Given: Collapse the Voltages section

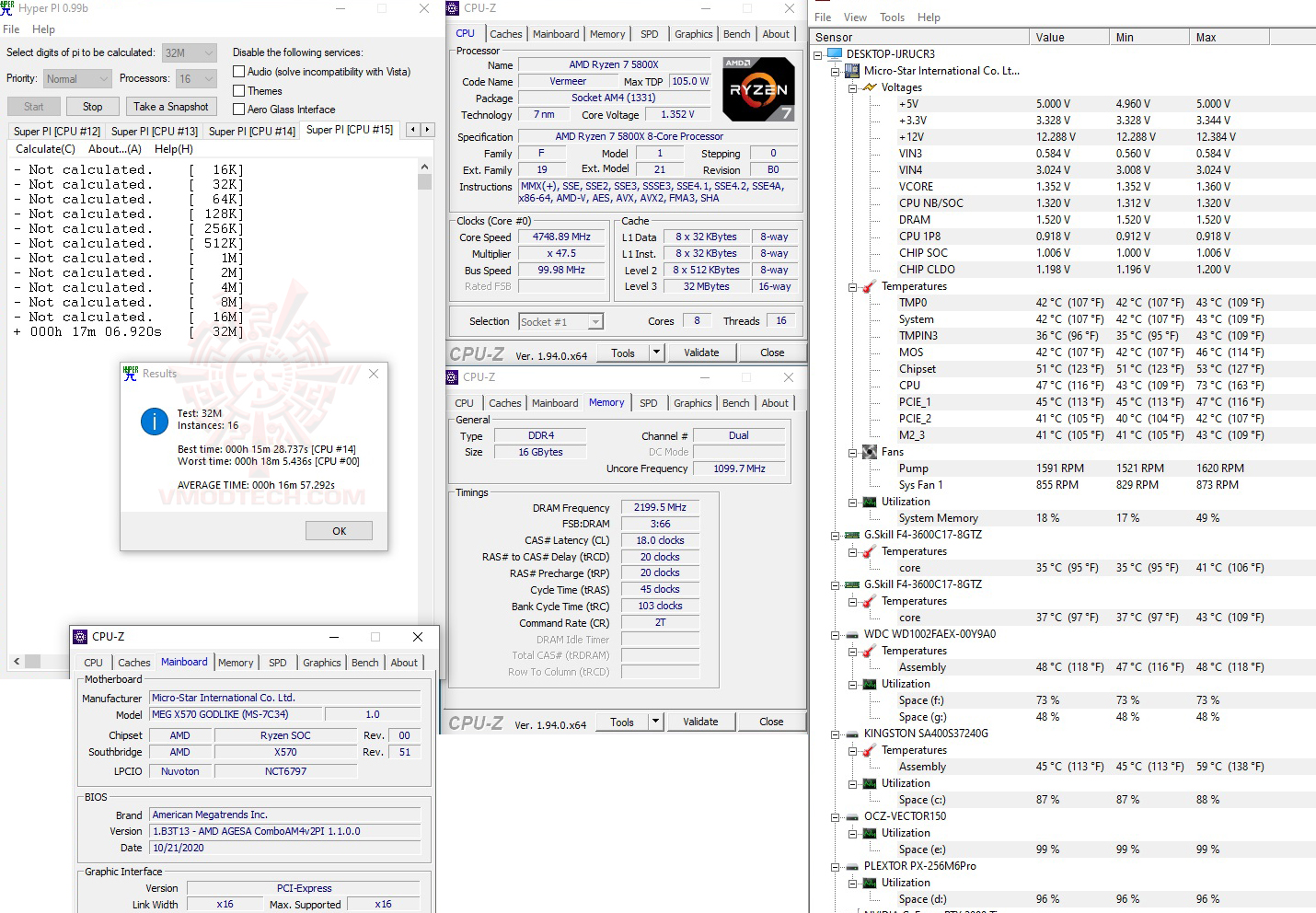Looking at the screenshot, I should pos(853,87).
